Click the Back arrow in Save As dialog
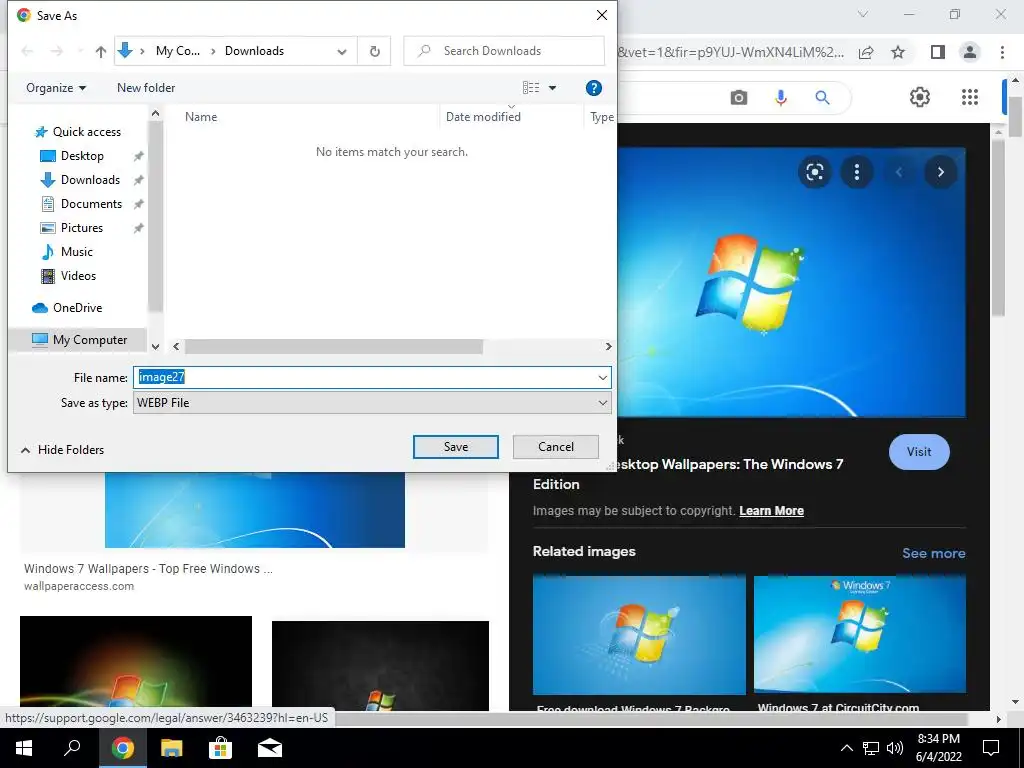 (x=27, y=52)
